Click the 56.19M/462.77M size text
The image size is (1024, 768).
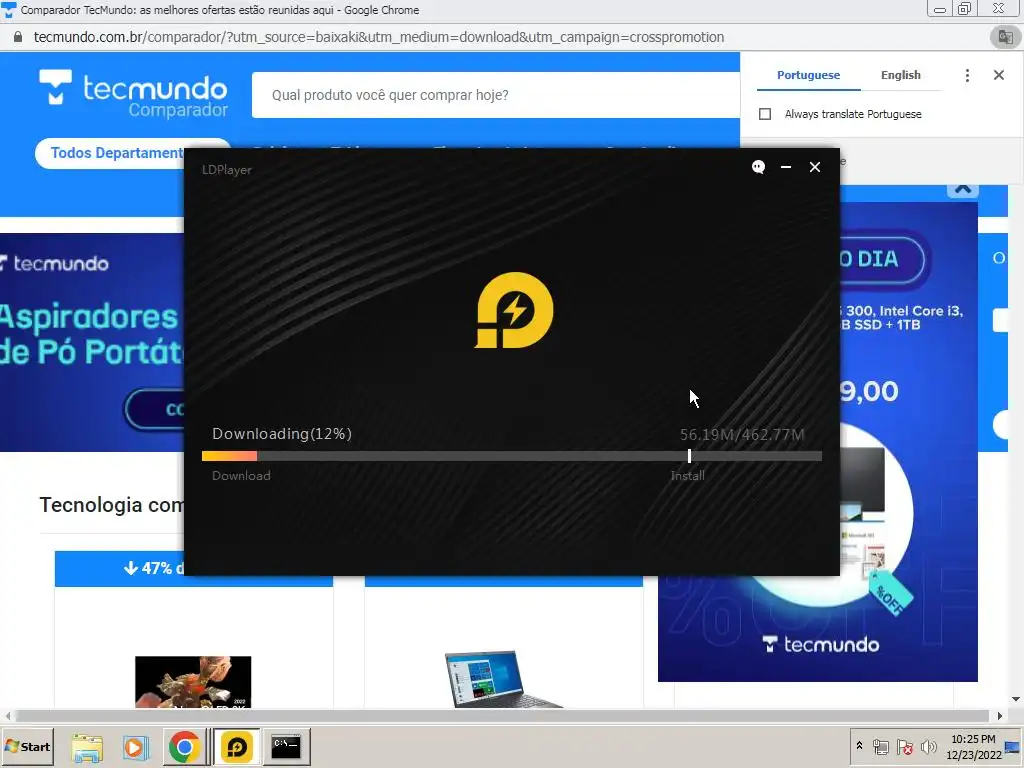[x=742, y=435]
